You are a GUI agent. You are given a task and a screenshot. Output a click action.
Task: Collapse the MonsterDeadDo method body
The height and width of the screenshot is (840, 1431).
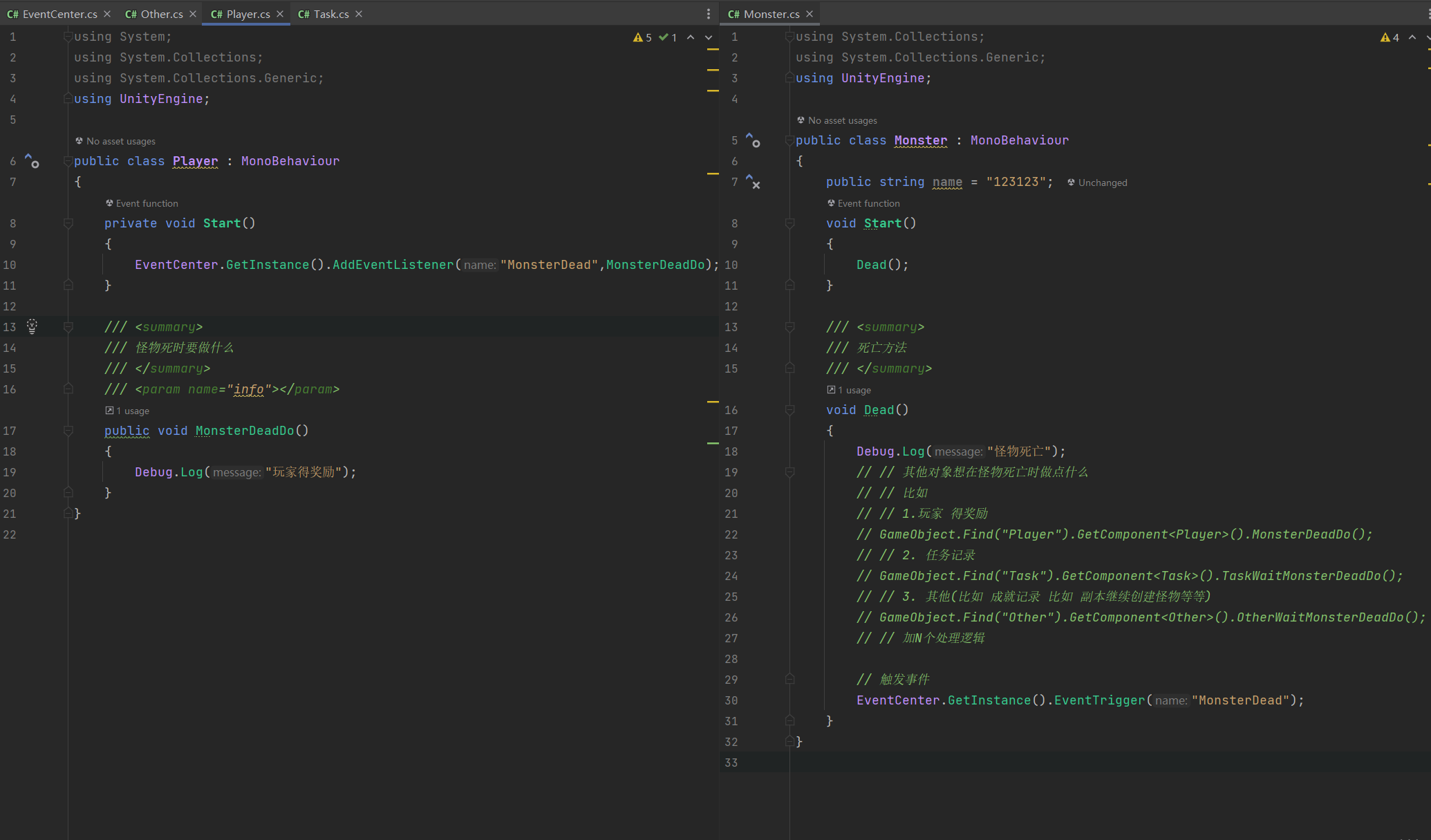(x=68, y=431)
